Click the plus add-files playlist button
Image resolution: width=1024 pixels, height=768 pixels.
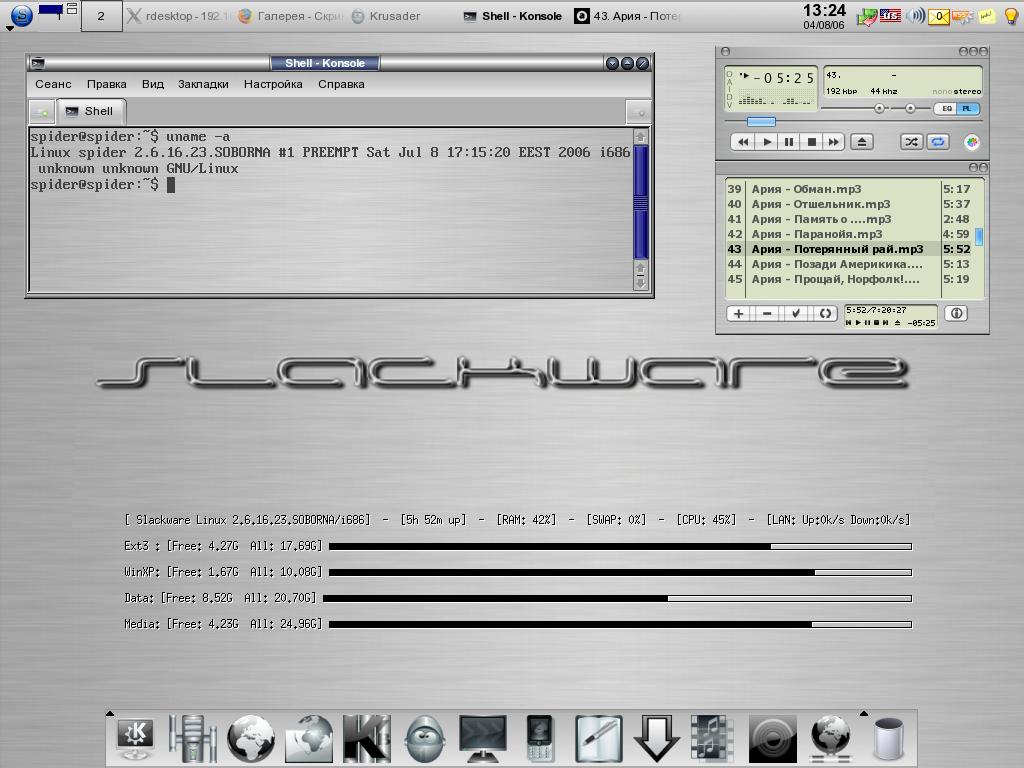739,313
